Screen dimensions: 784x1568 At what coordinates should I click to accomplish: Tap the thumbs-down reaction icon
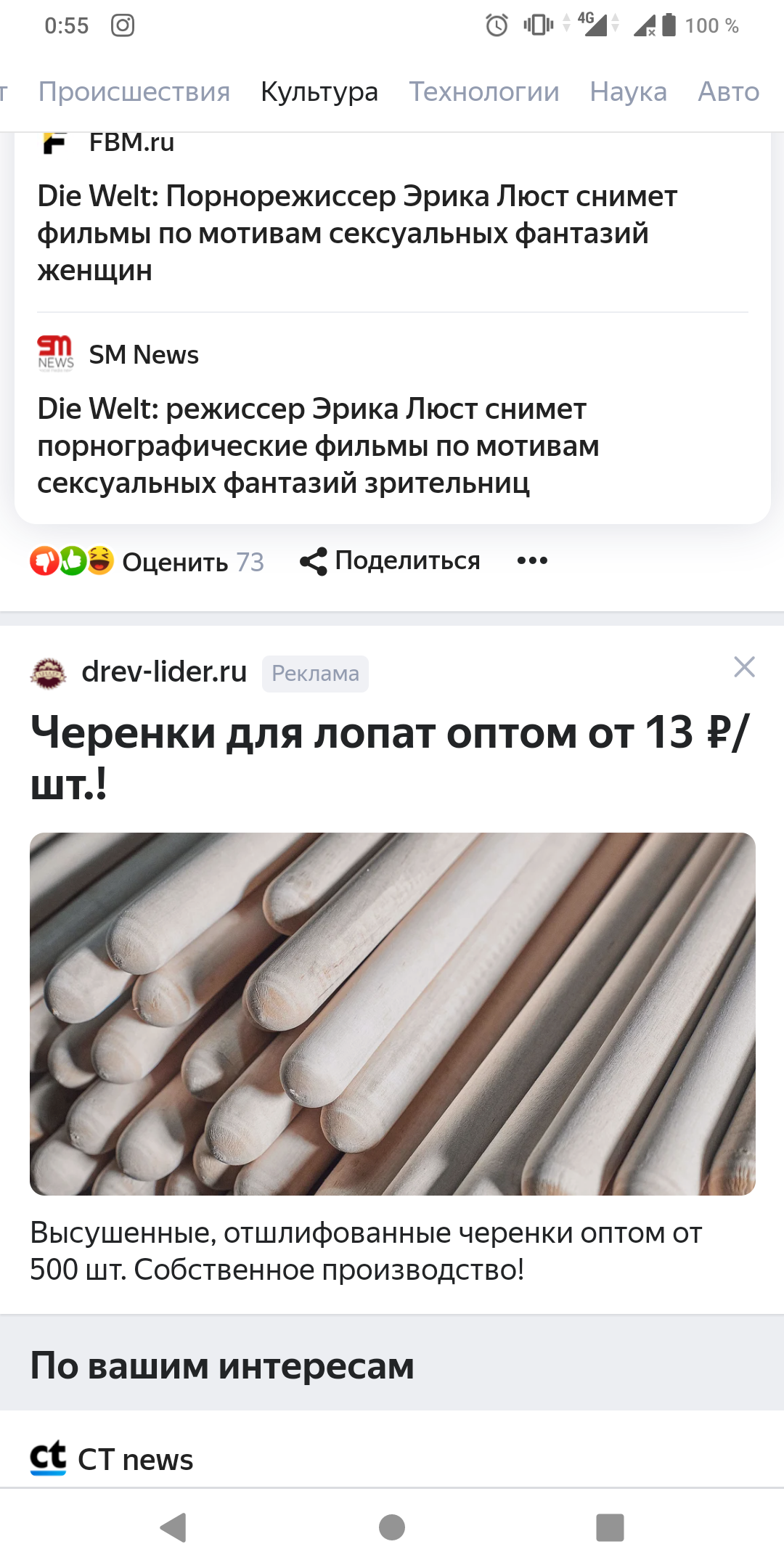click(x=44, y=561)
